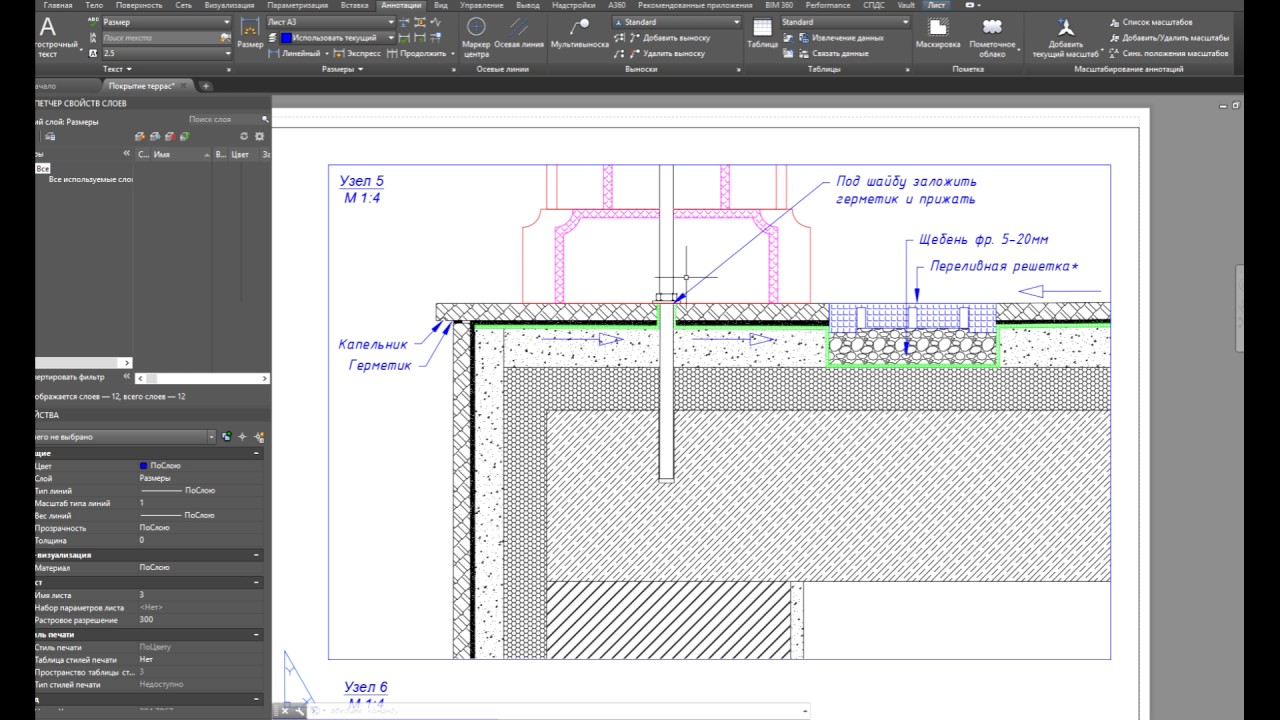1280x720 pixels.
Task: Click the blue Цвет ПоСлою color swatch
Action: point(144,466)
